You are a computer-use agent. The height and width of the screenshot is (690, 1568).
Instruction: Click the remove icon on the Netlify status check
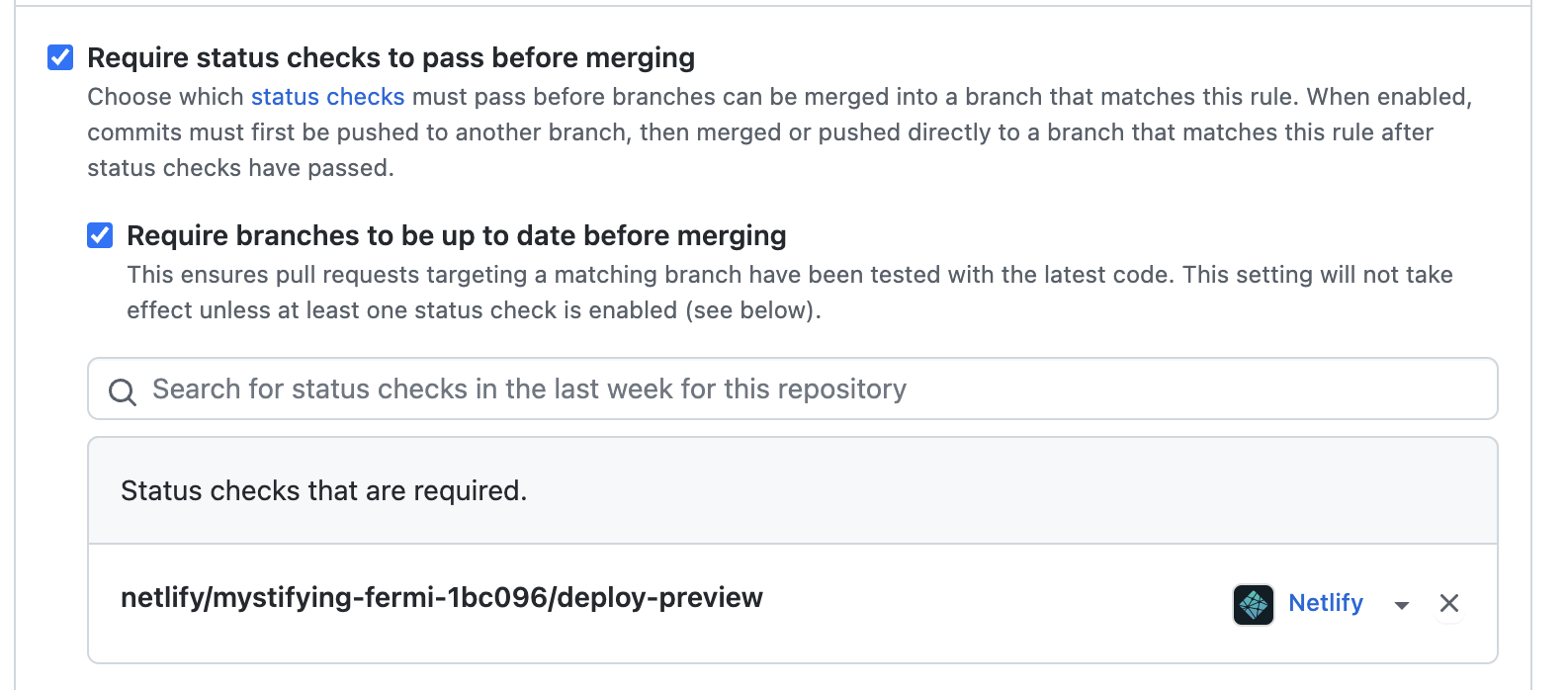click(1449, 603)
